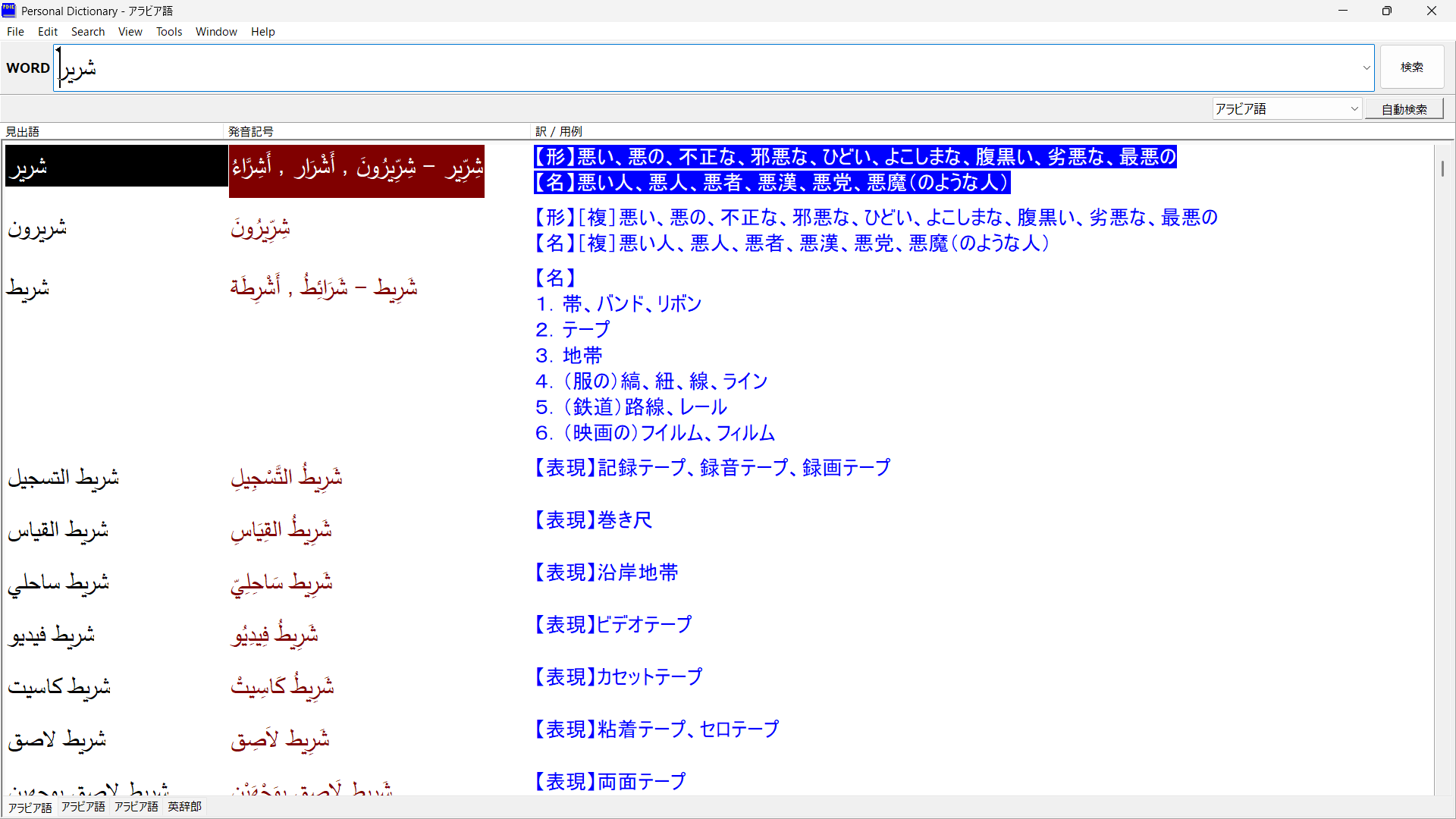Expand the WORD history dropdown arrow
Image resolution: width=1456 pixels, height=819 pixels.
[x=1367, y=67]
